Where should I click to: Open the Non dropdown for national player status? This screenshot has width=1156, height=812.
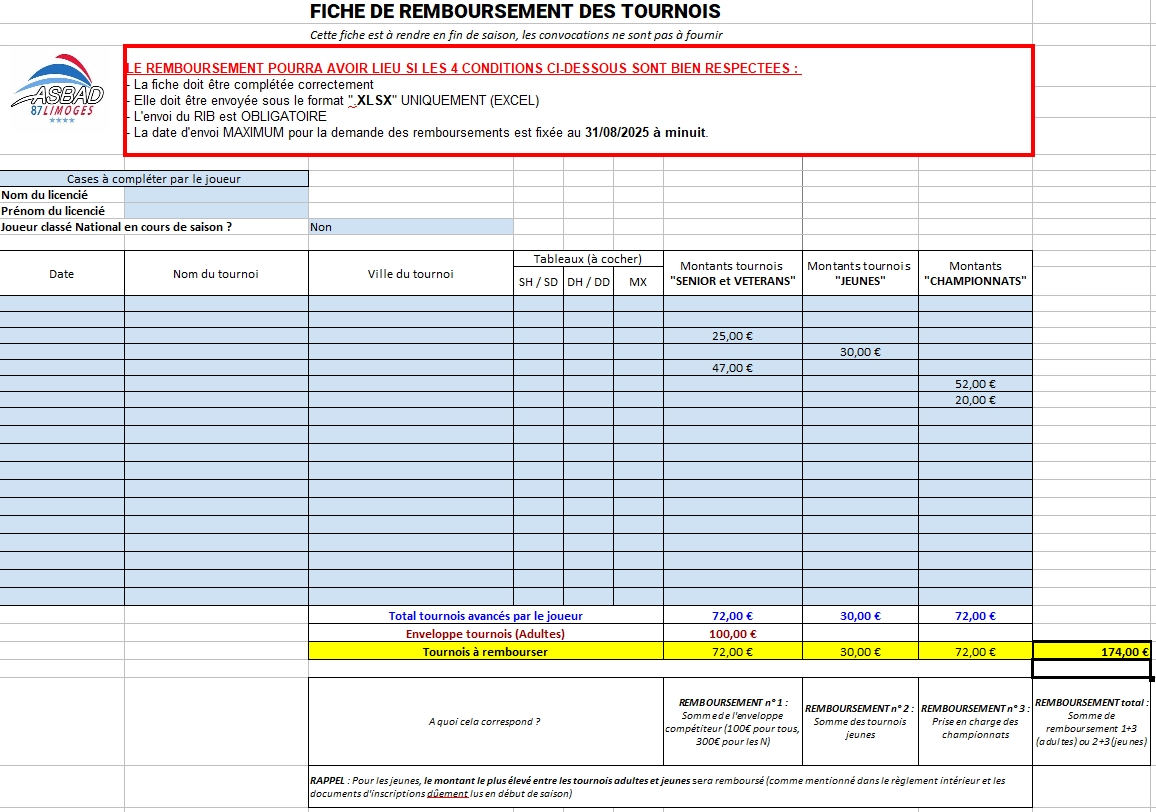point(410,227)
